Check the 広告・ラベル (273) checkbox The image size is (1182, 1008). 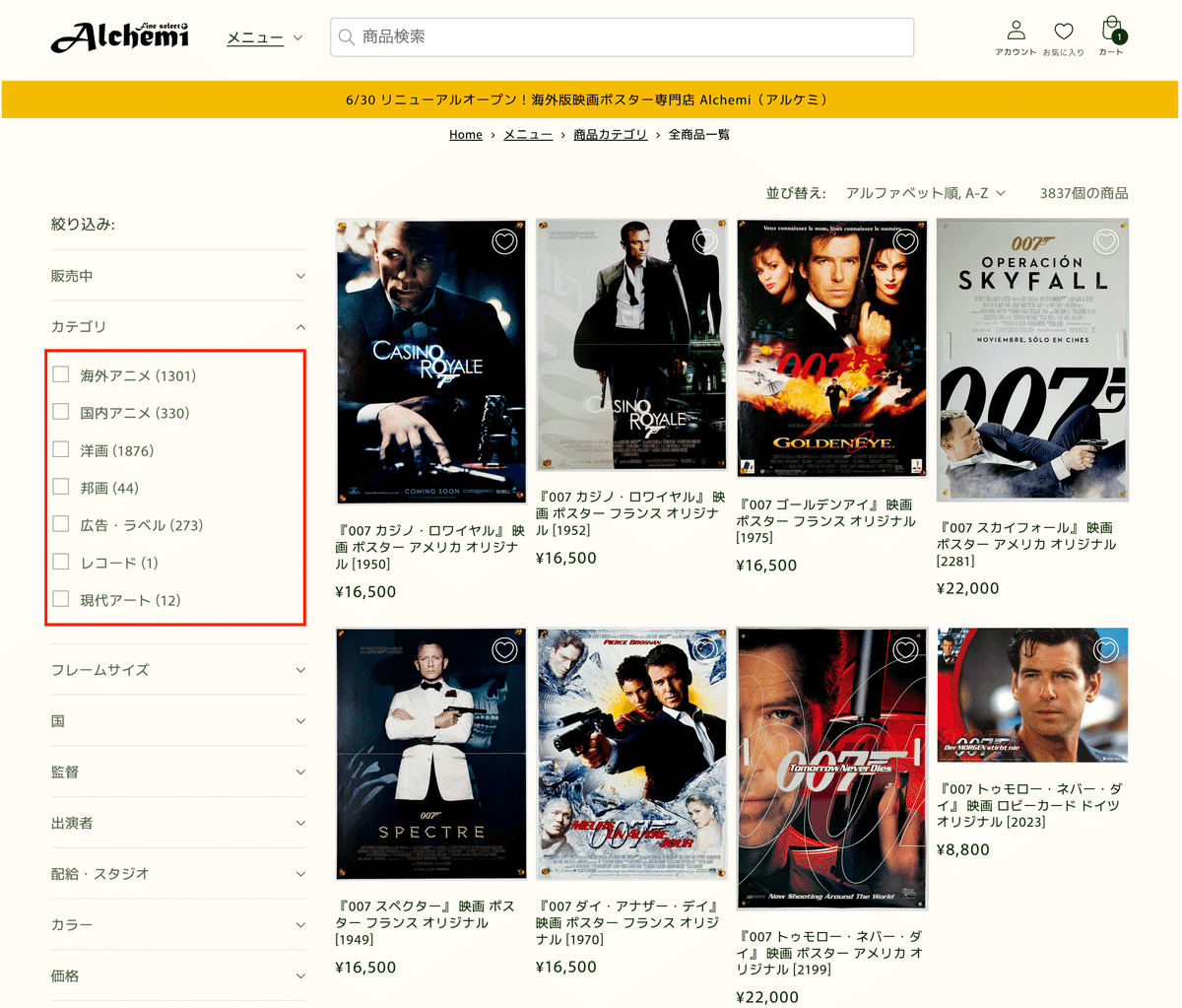coord(61,524)
